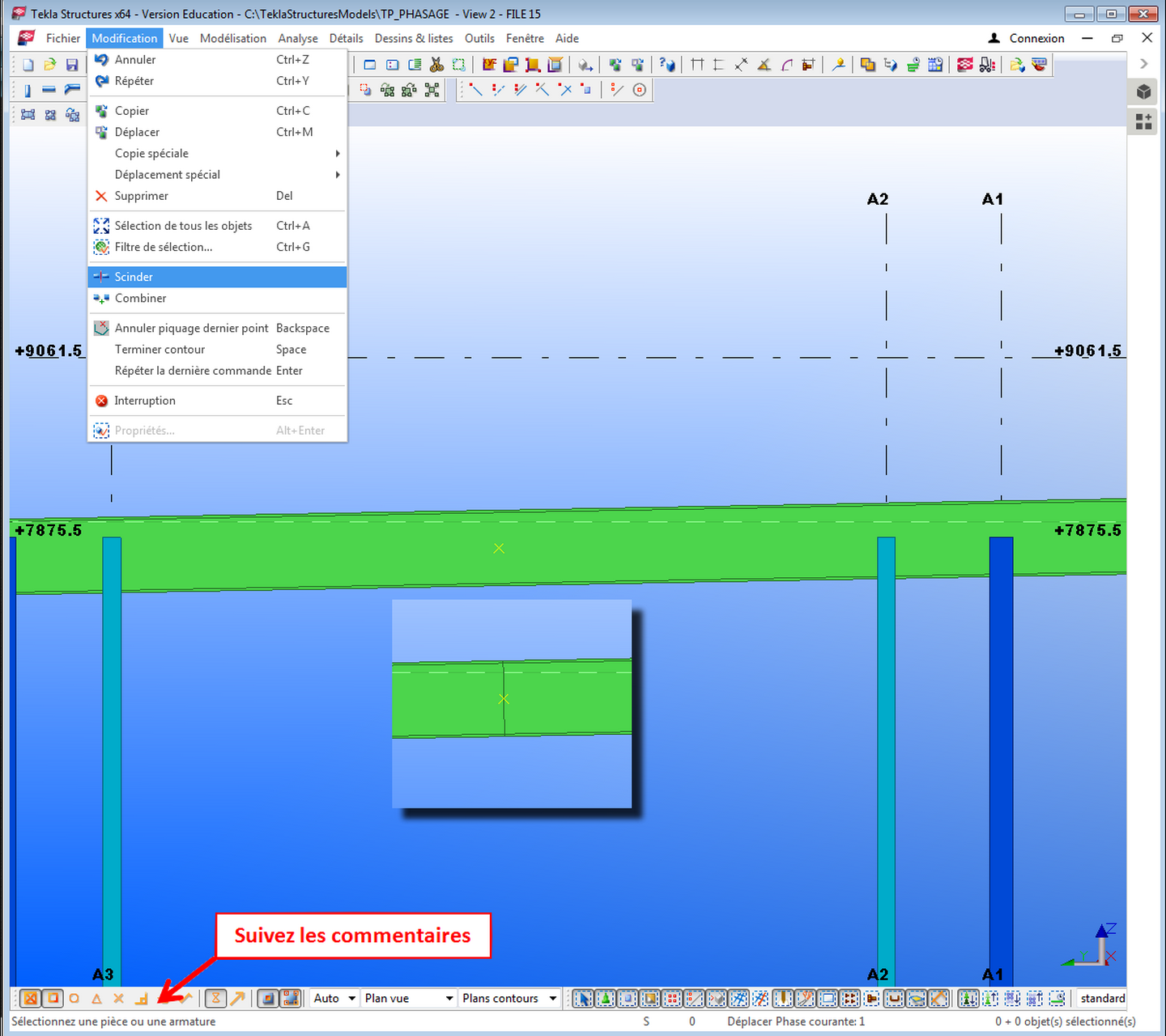Open the Plans contours dropdown

tap(509, 999)
